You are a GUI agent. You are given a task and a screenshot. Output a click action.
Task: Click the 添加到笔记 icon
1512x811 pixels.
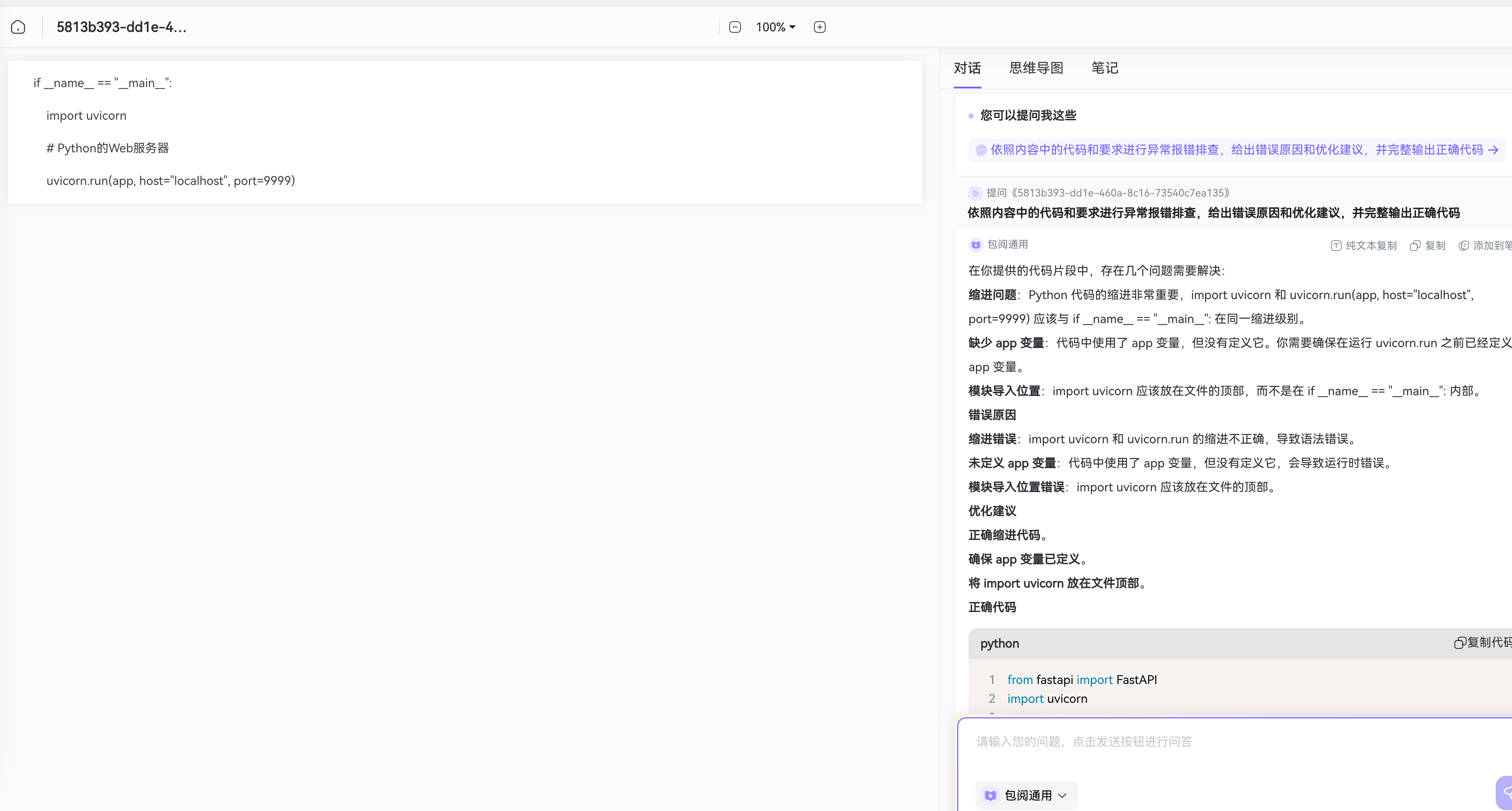tap(1464, 245)
